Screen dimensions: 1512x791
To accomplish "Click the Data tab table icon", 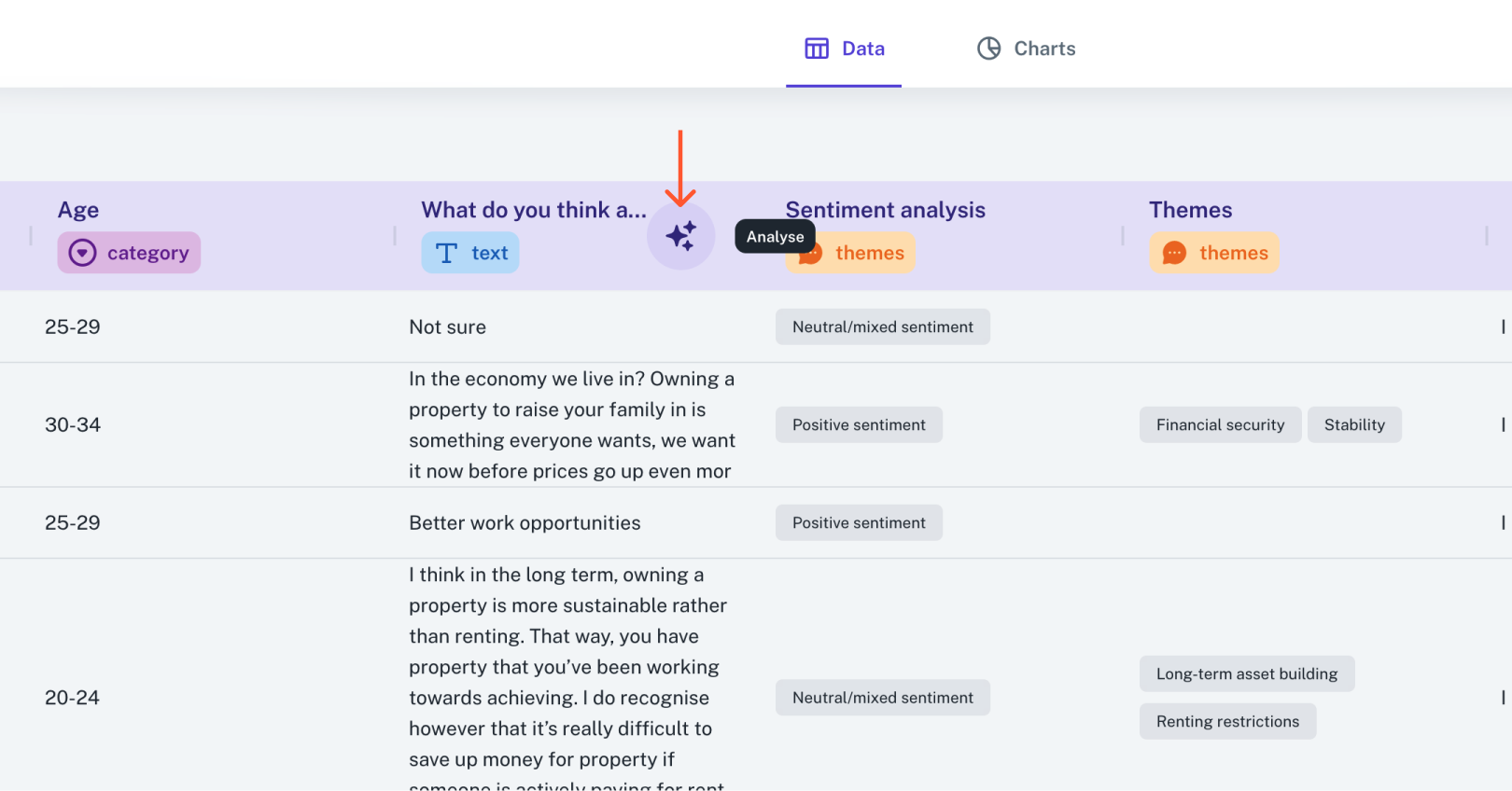I will tap(817, 49).
